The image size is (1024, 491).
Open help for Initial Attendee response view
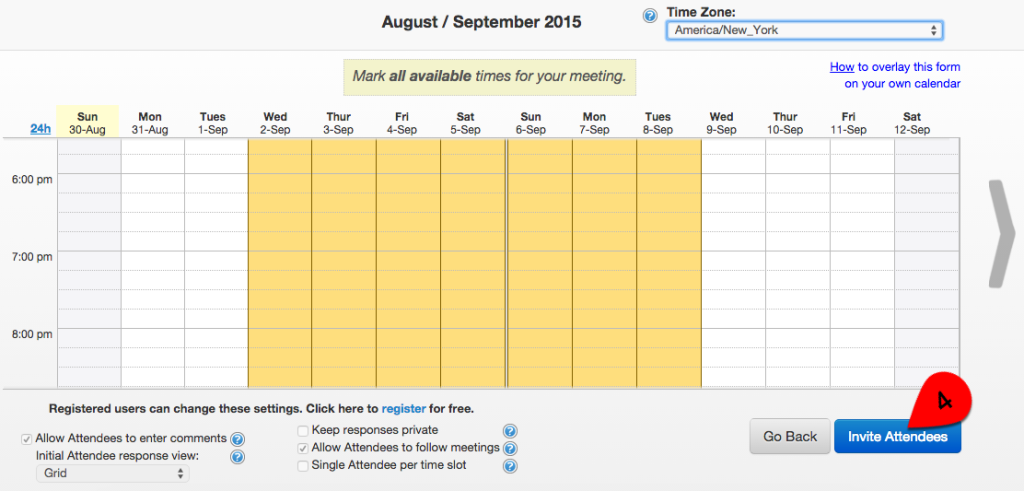pyautogui.click(x=238, y=457)
